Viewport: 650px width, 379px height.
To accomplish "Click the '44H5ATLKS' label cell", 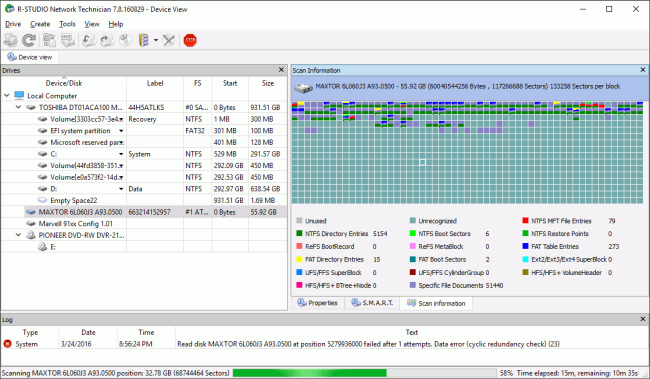I will [146, 107].
